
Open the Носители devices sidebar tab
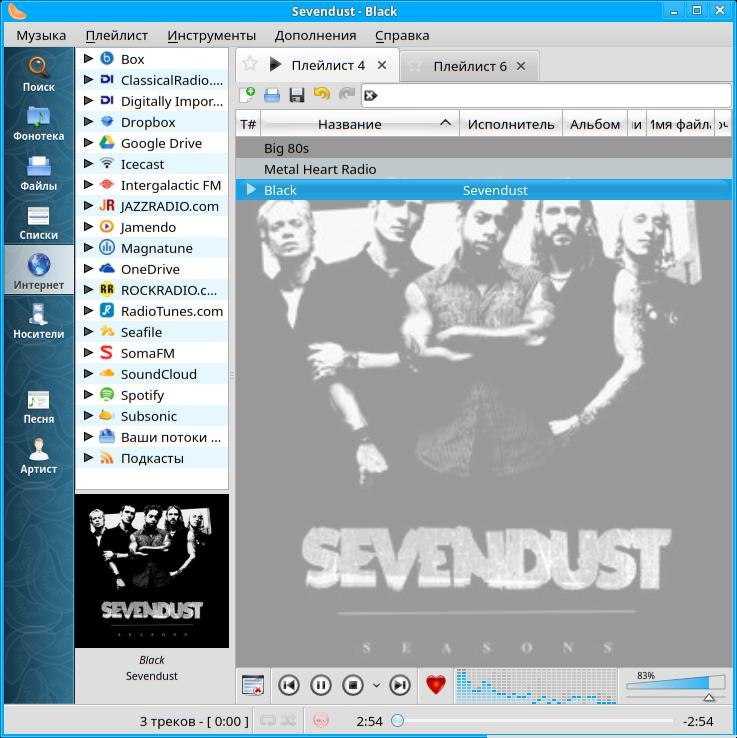tap(39, 321)
